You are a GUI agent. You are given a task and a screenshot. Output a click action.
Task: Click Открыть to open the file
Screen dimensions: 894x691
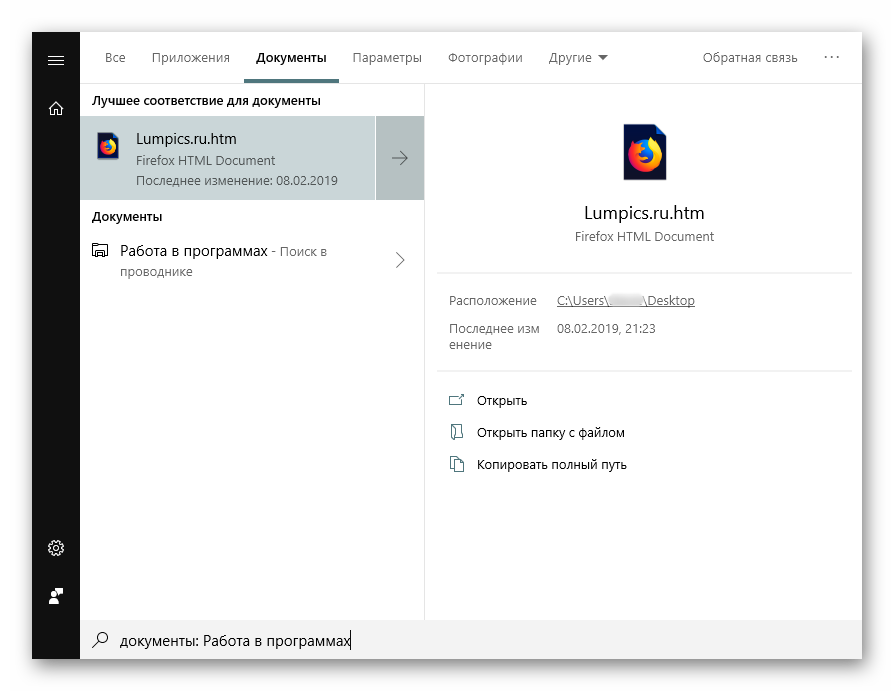point(502,401)
